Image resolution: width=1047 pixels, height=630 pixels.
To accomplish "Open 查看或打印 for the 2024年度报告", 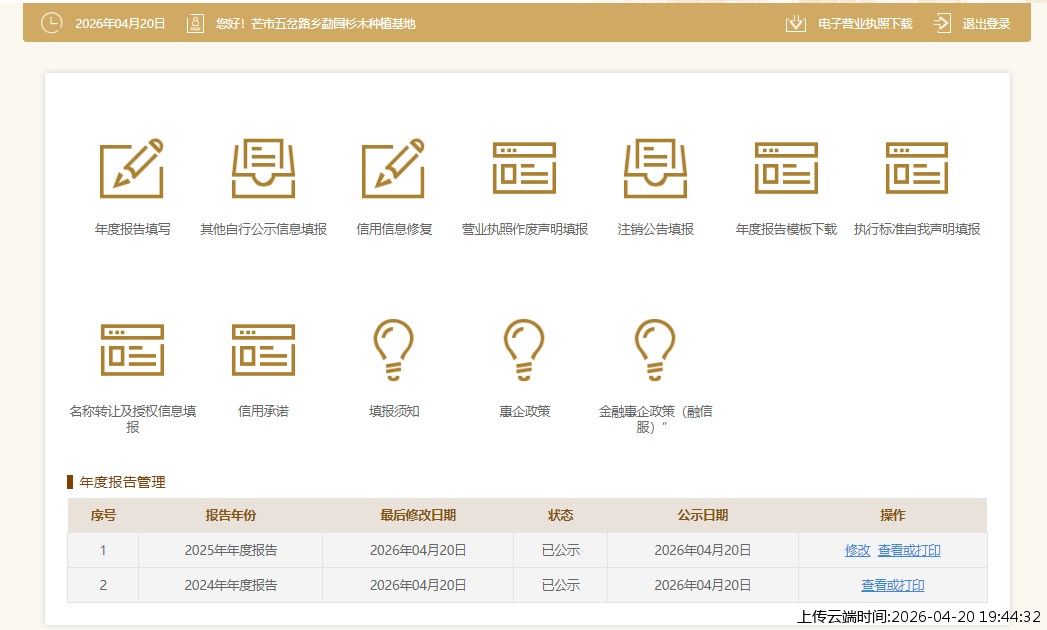I will [x=892, y=585].
